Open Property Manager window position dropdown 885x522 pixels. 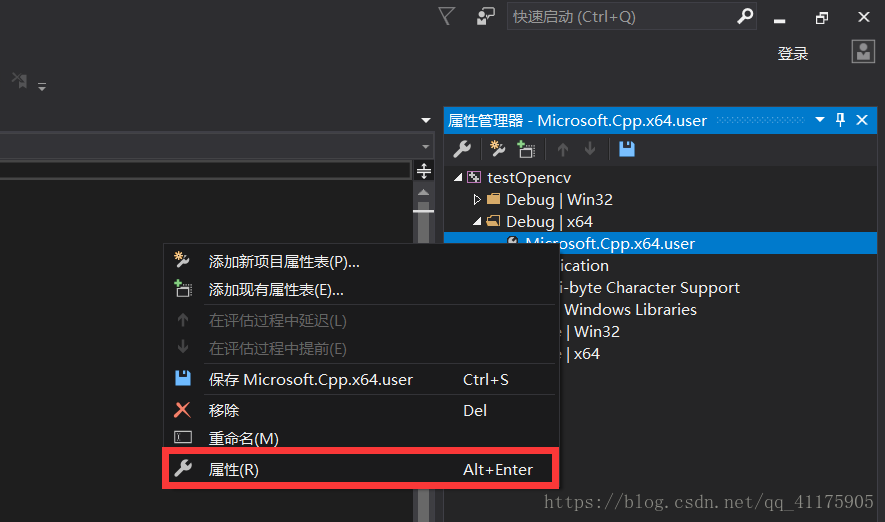[820, 120]
